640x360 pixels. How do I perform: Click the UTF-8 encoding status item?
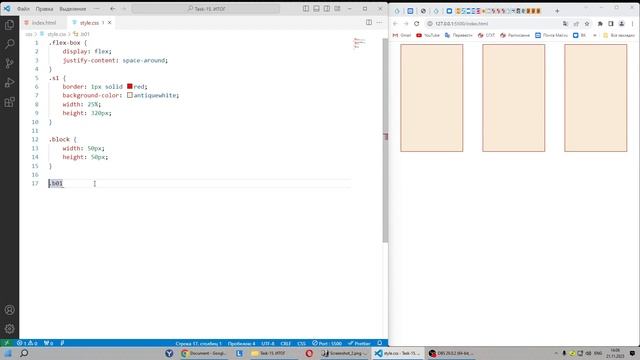pos(268,344)
